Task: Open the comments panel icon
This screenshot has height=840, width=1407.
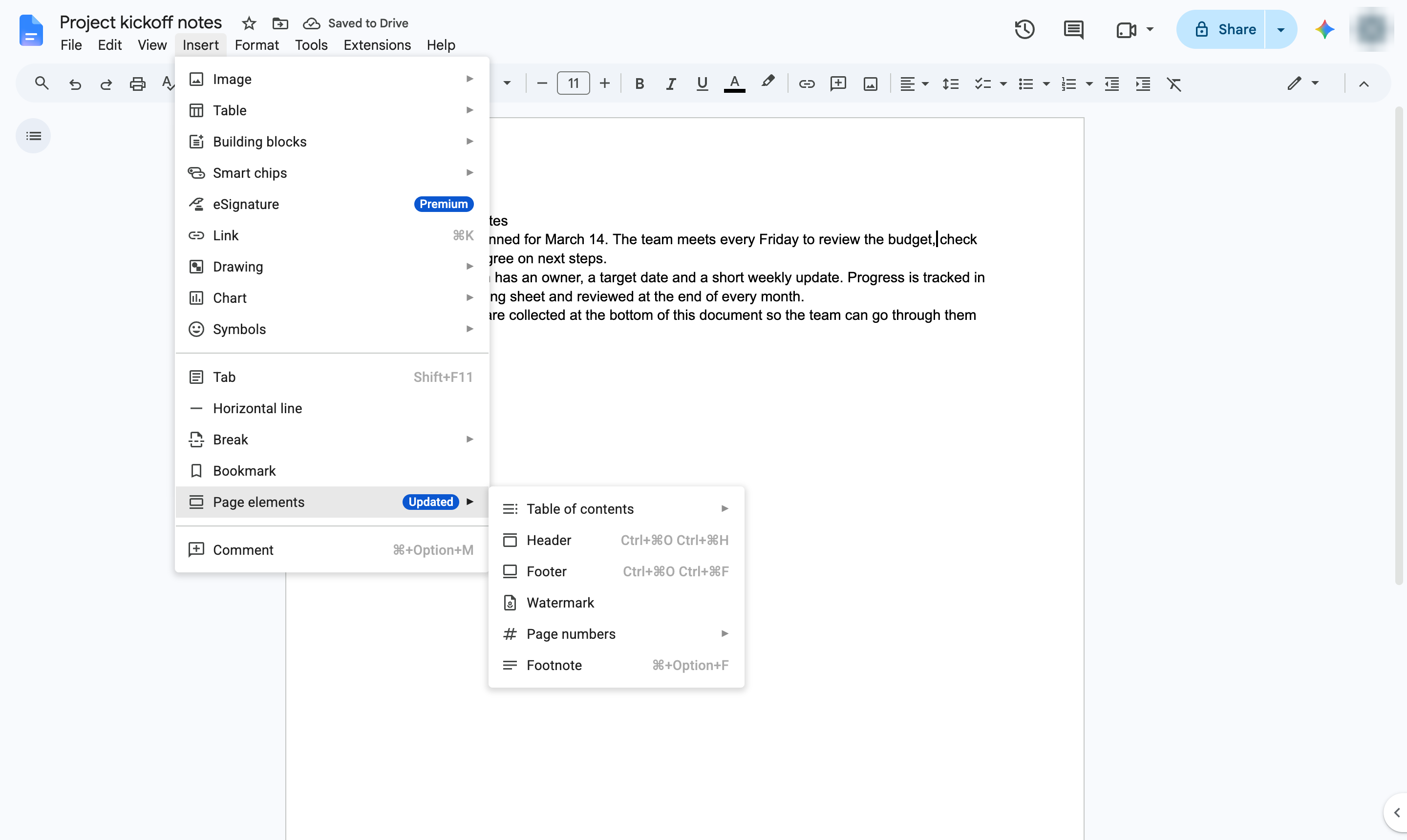Action: (x=1073, y=29)
